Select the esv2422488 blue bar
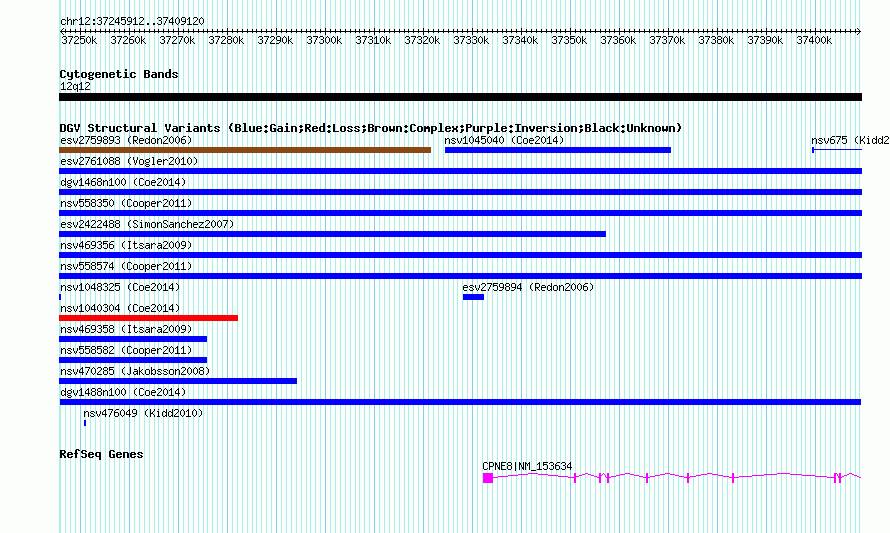890x533 pixels. [332, 234]
